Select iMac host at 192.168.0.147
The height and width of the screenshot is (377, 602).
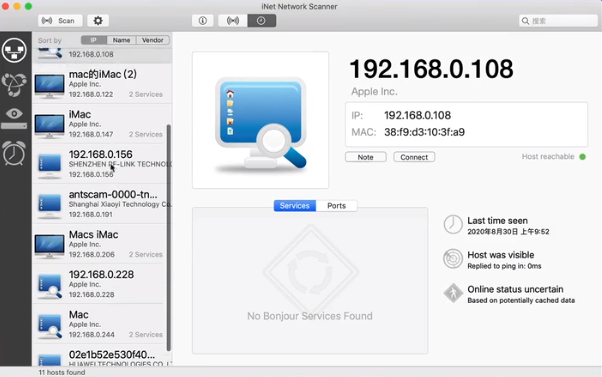102,124
